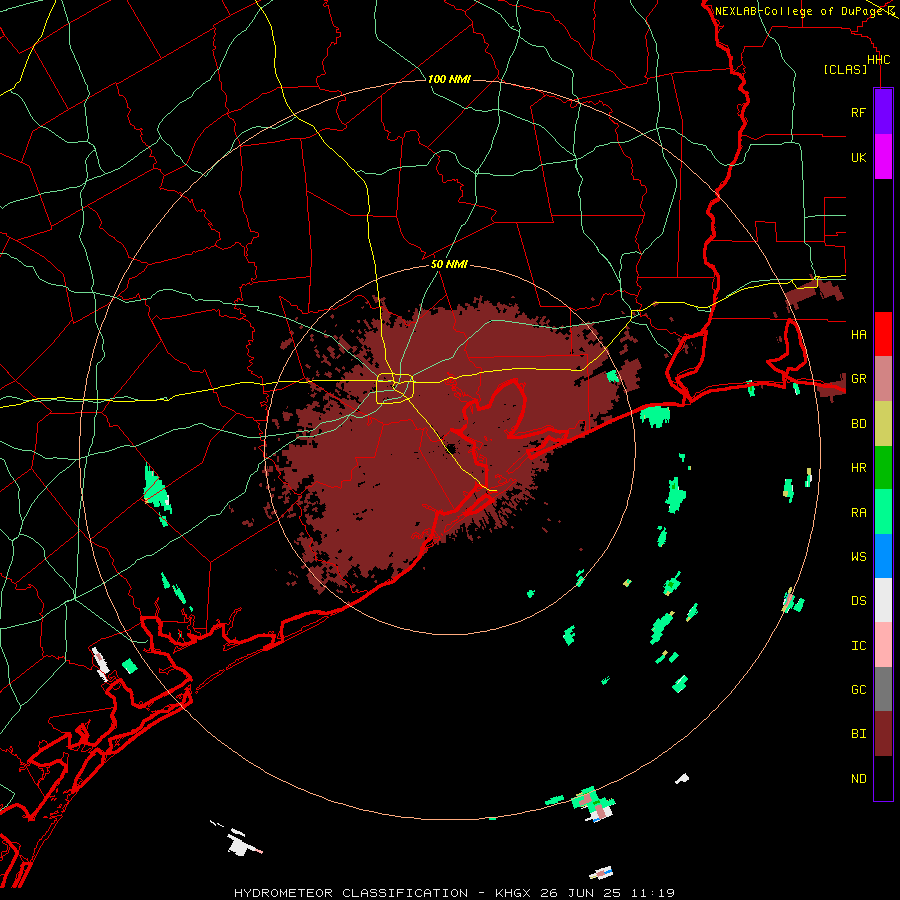Click the 'GR' legend label
Screen dimensions: 900x900
pos(858,379)
